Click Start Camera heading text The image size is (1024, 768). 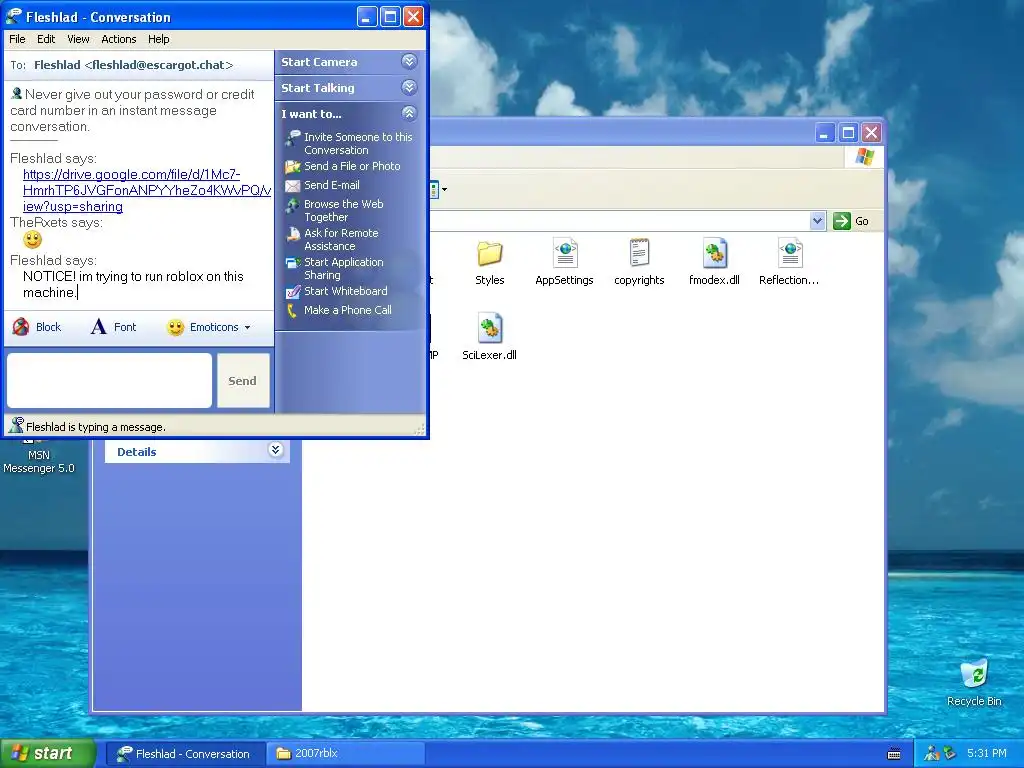319,62
